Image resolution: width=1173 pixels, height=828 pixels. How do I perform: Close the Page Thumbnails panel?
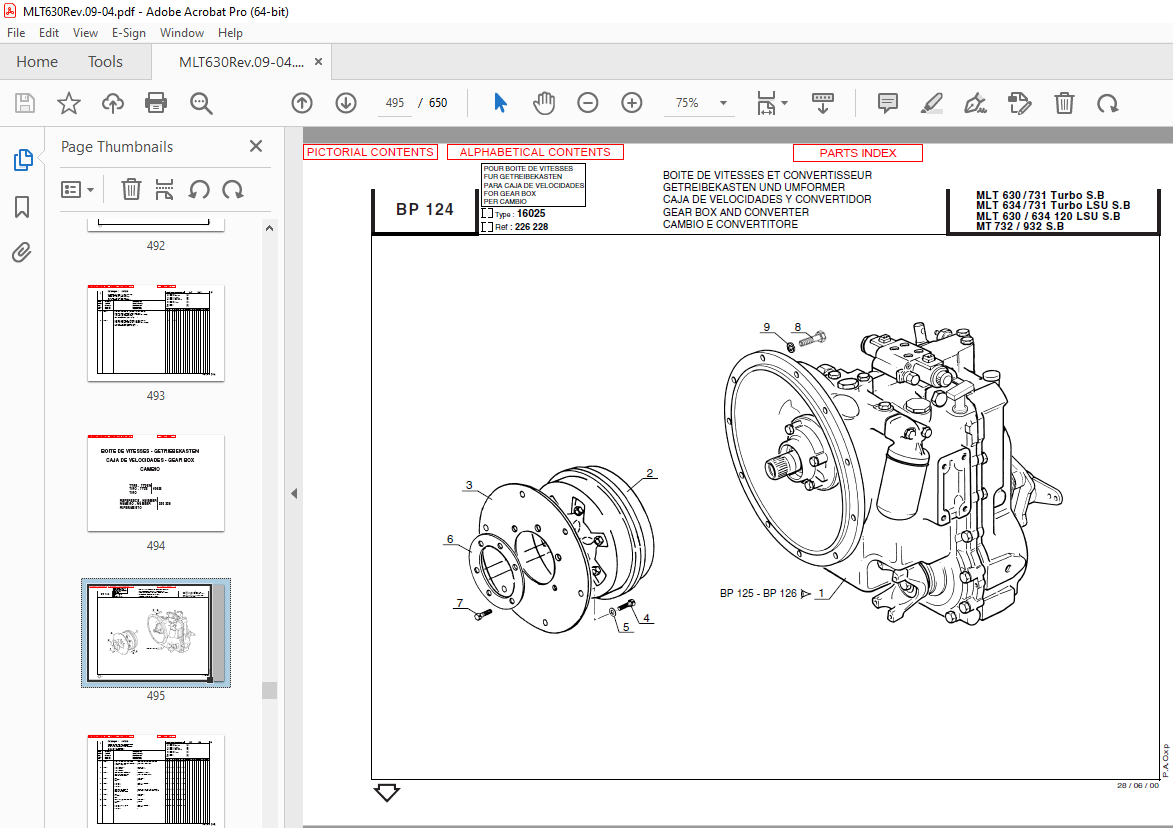[x=256, y=147]
